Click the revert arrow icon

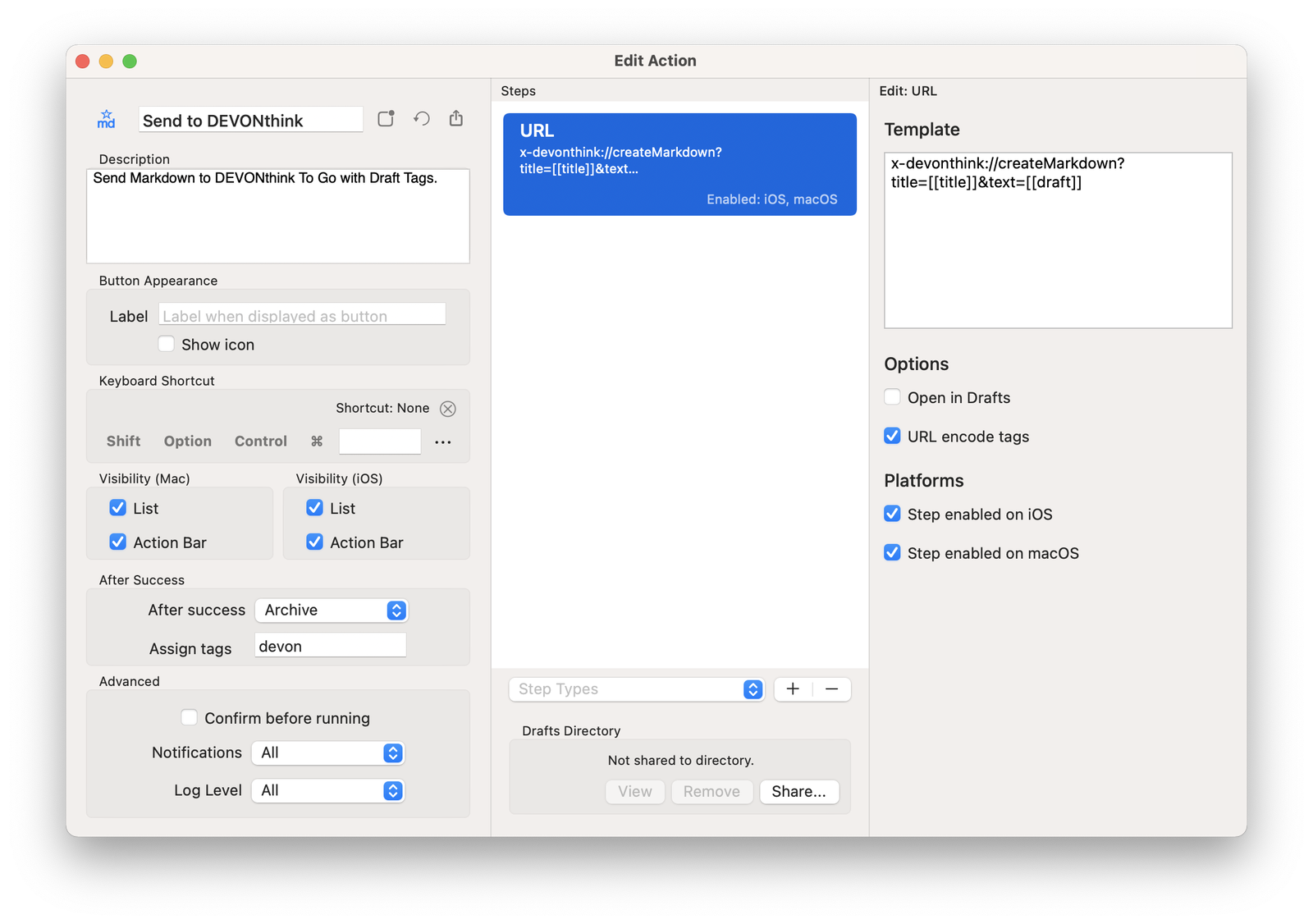click(x=422, y=119)
